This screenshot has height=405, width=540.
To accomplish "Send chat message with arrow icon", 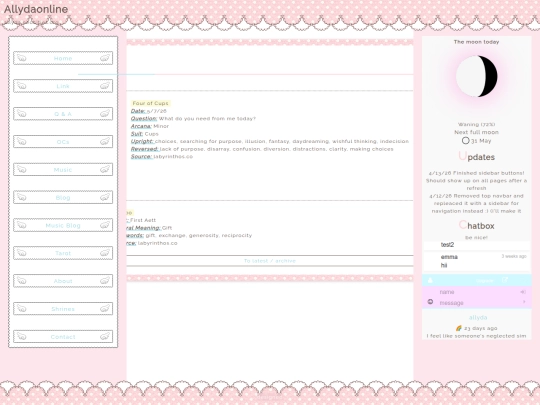I will tap(524, 302).
